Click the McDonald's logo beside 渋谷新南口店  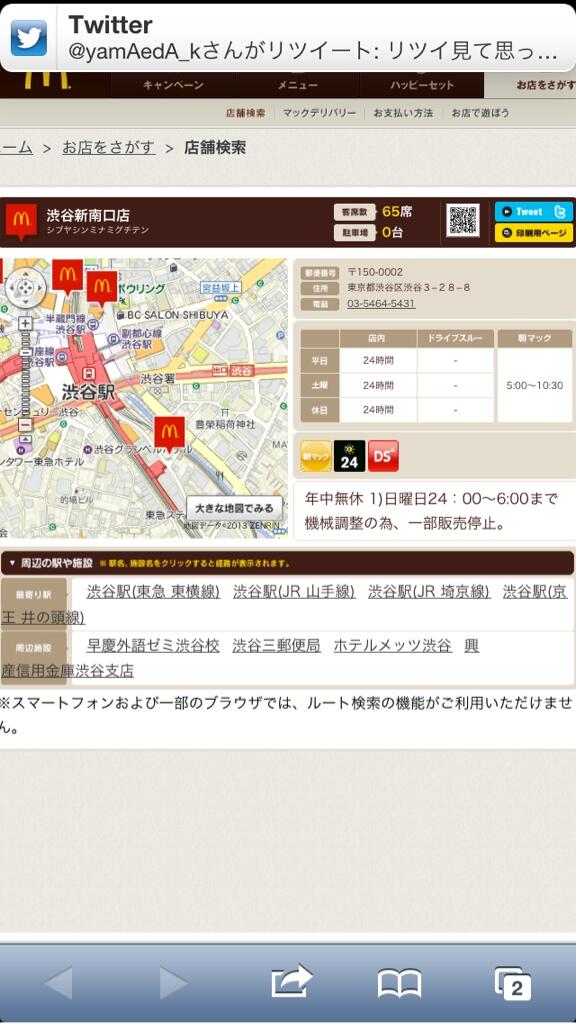tap(21, 221)
